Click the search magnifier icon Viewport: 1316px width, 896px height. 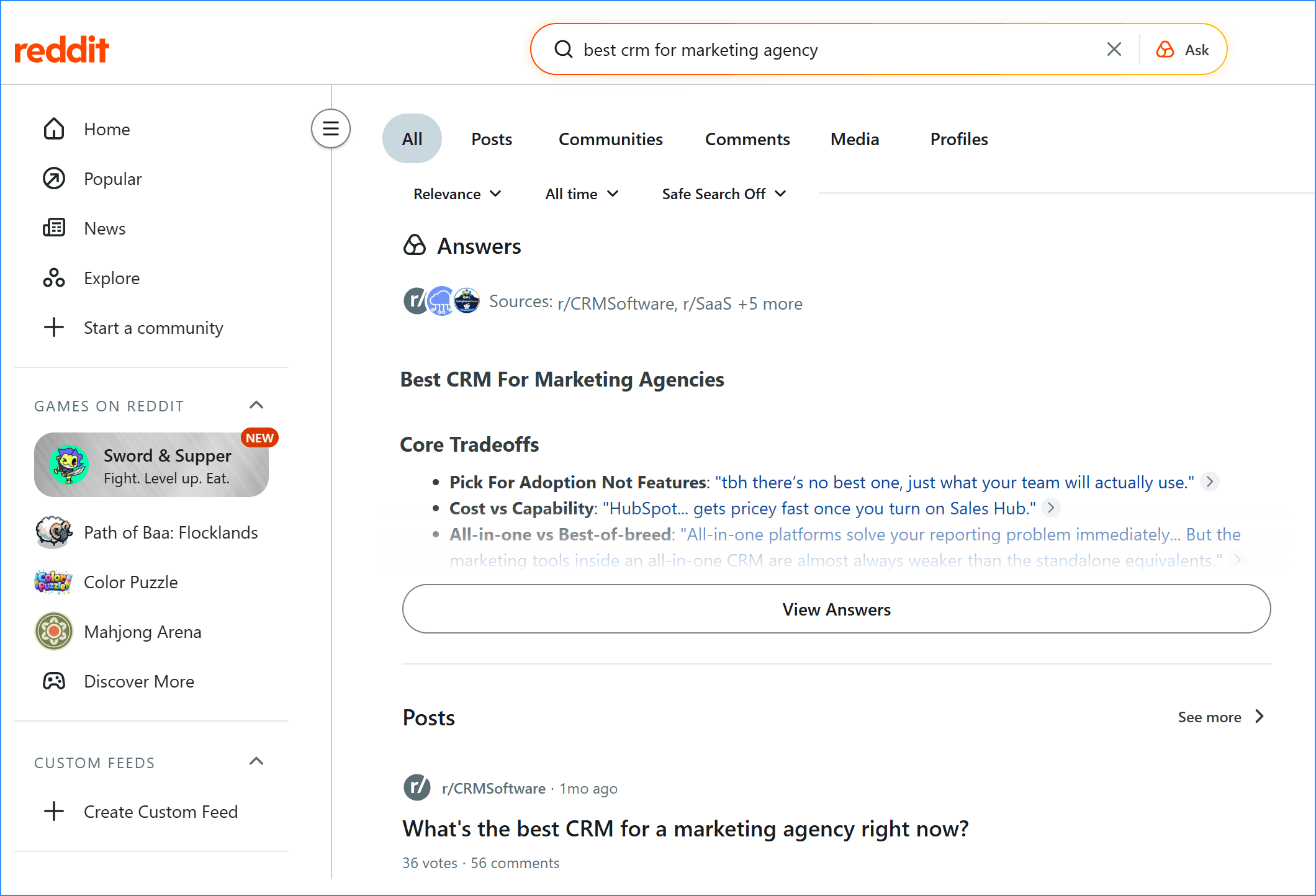point(563,49)
